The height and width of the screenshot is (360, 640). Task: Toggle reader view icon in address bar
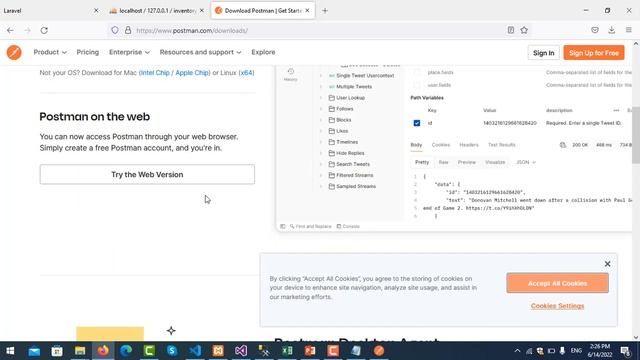tap(511, 30)
